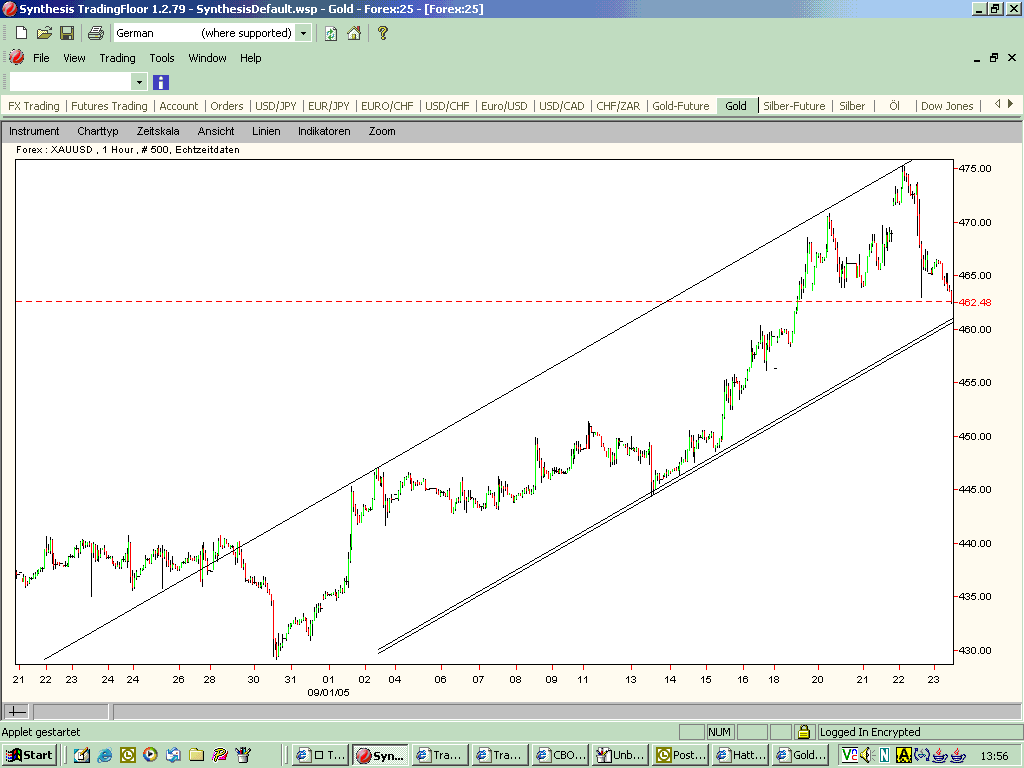Click the Refresh page icon
1024x768 pixels.
[331, 33]
